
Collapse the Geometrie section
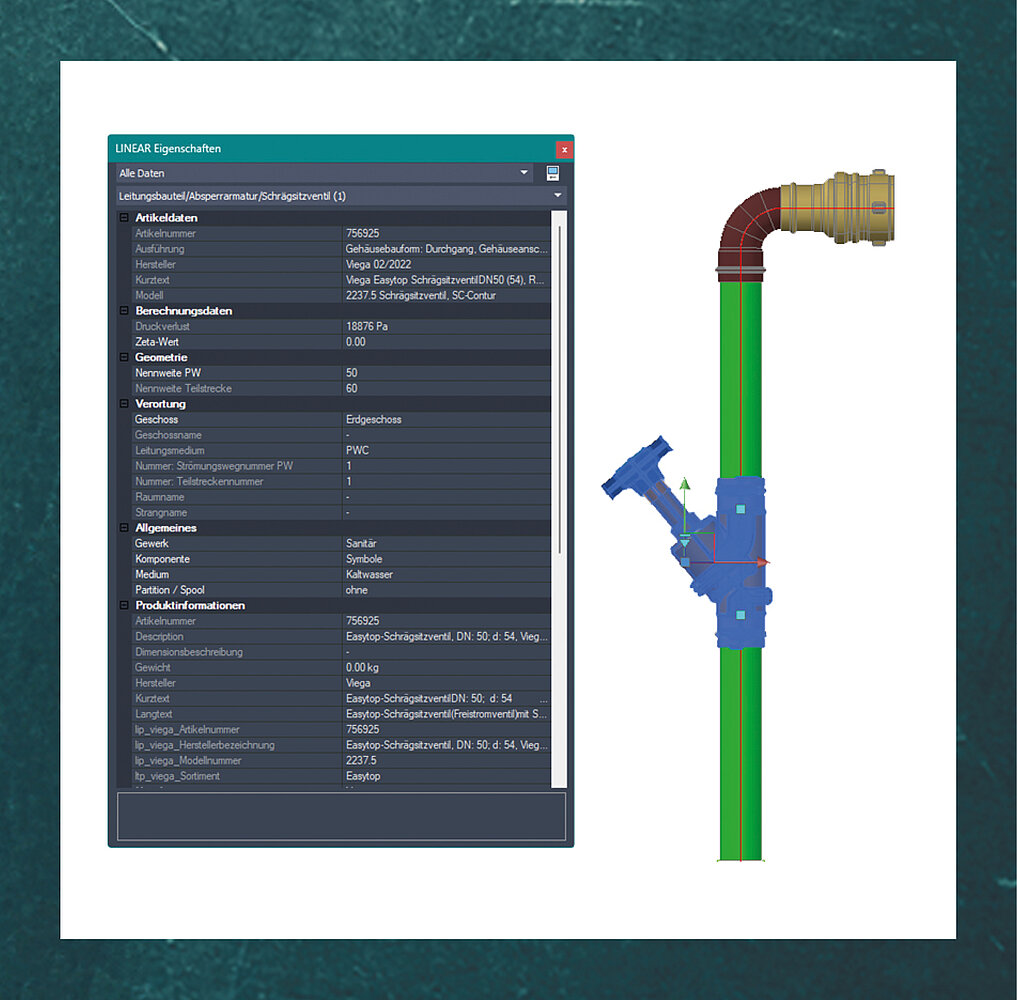tap(124, 357)
